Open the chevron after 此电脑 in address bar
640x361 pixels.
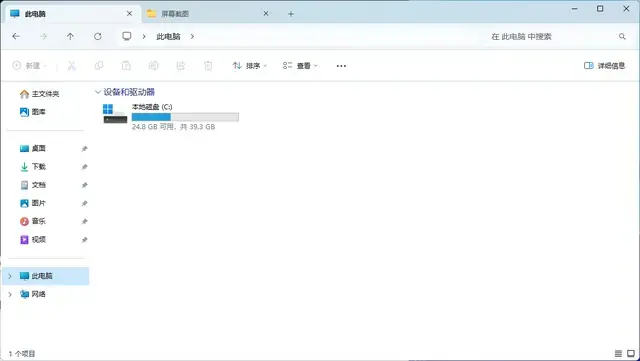(192, 36)
